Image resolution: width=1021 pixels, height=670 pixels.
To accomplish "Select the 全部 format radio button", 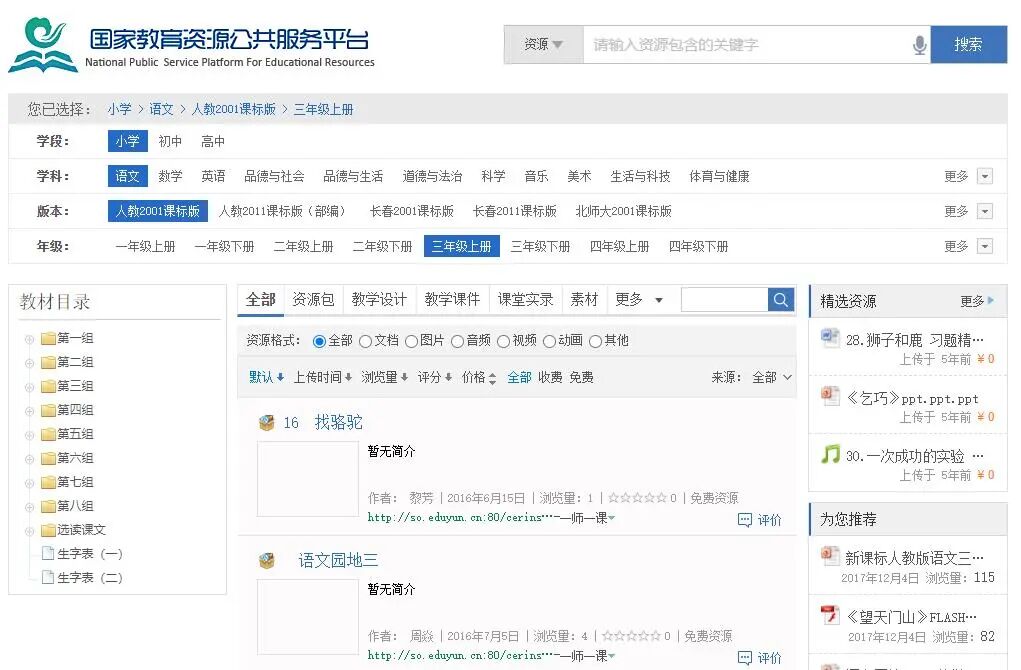I will pyautogui.click(x=319, y=341).
